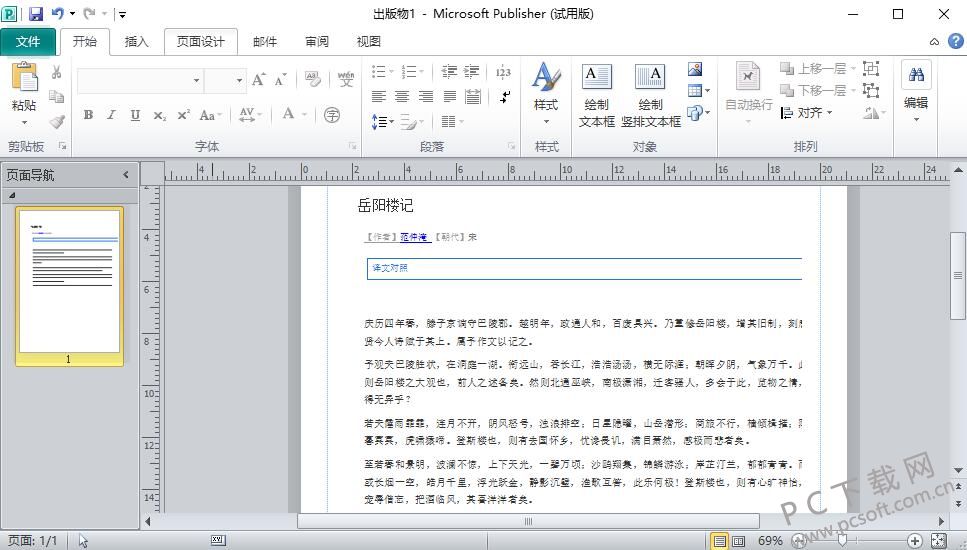The width and height of the screenshot is (967, 550).
Task: Select Draw Text Box (绘制文本框) tool
Action: [596, 95]
